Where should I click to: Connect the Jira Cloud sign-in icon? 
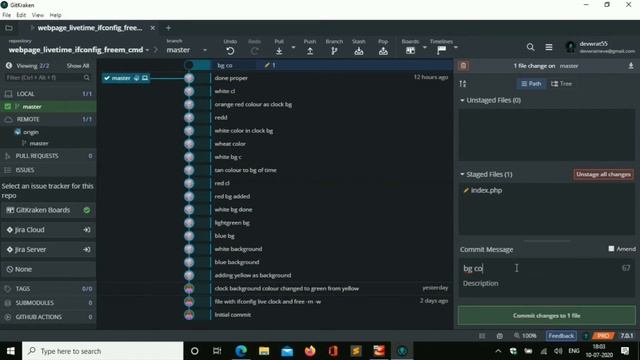(87, 230)
